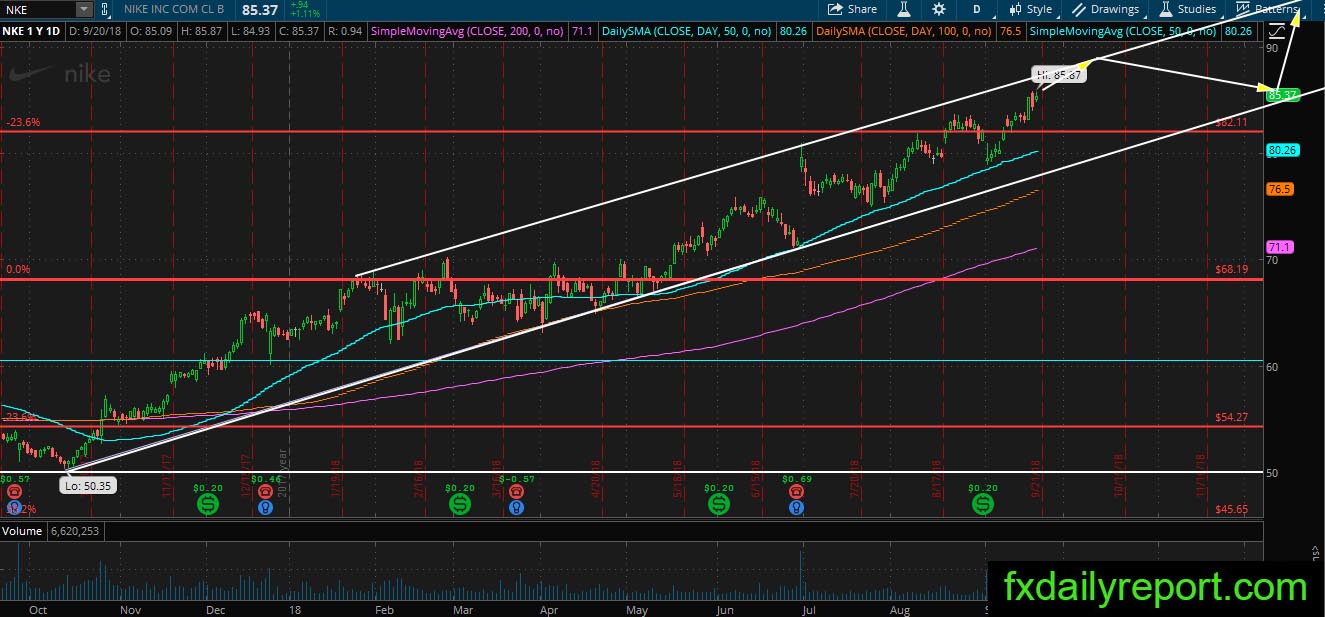Viewport: 1325px width, 617px height.
Task: Click the NIKE INC COM CL B description
Action: (175, 9)
